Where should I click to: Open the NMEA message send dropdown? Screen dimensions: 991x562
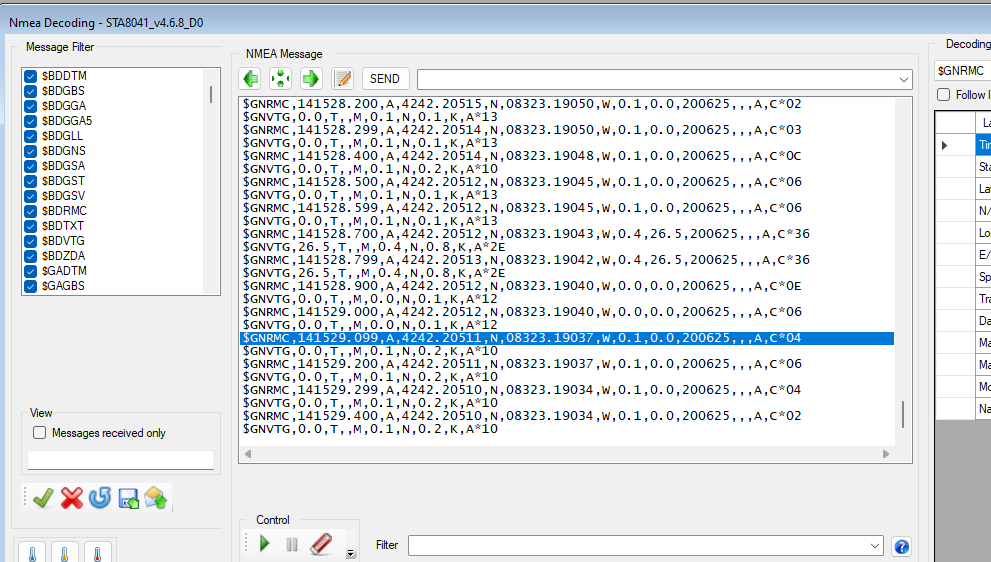tap(903, 80)
